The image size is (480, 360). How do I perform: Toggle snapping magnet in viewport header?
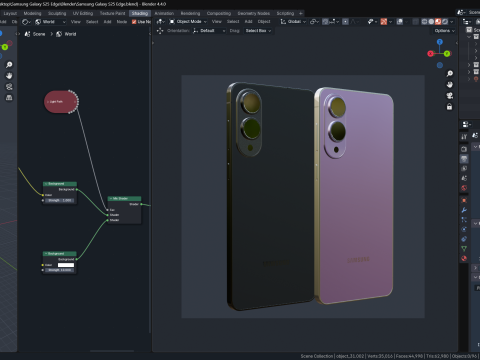tap(325, 21)
